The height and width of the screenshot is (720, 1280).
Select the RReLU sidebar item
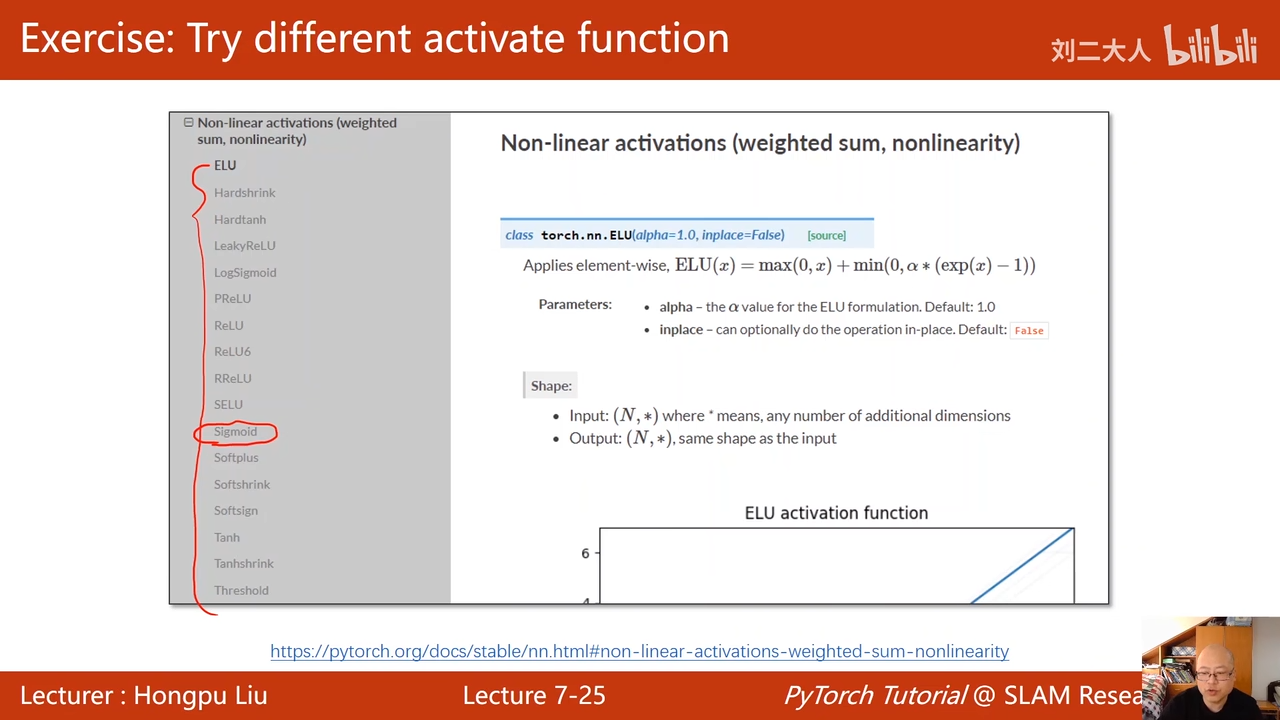click(x=232, y=379)
